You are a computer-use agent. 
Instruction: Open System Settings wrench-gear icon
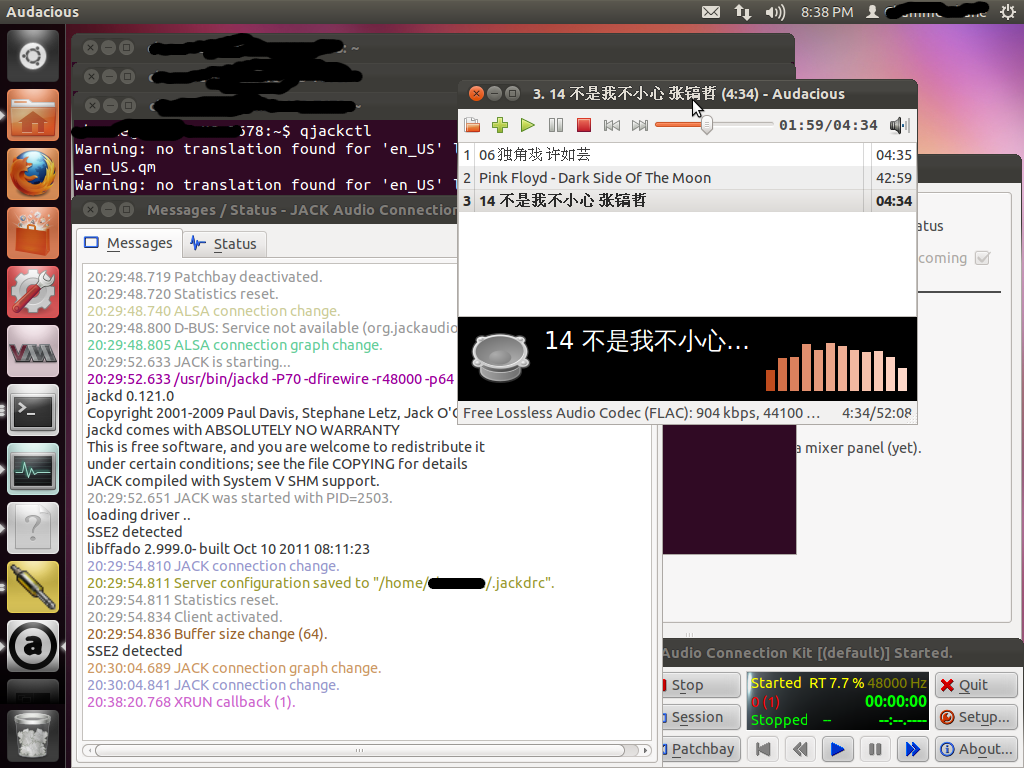click(33, 292)
